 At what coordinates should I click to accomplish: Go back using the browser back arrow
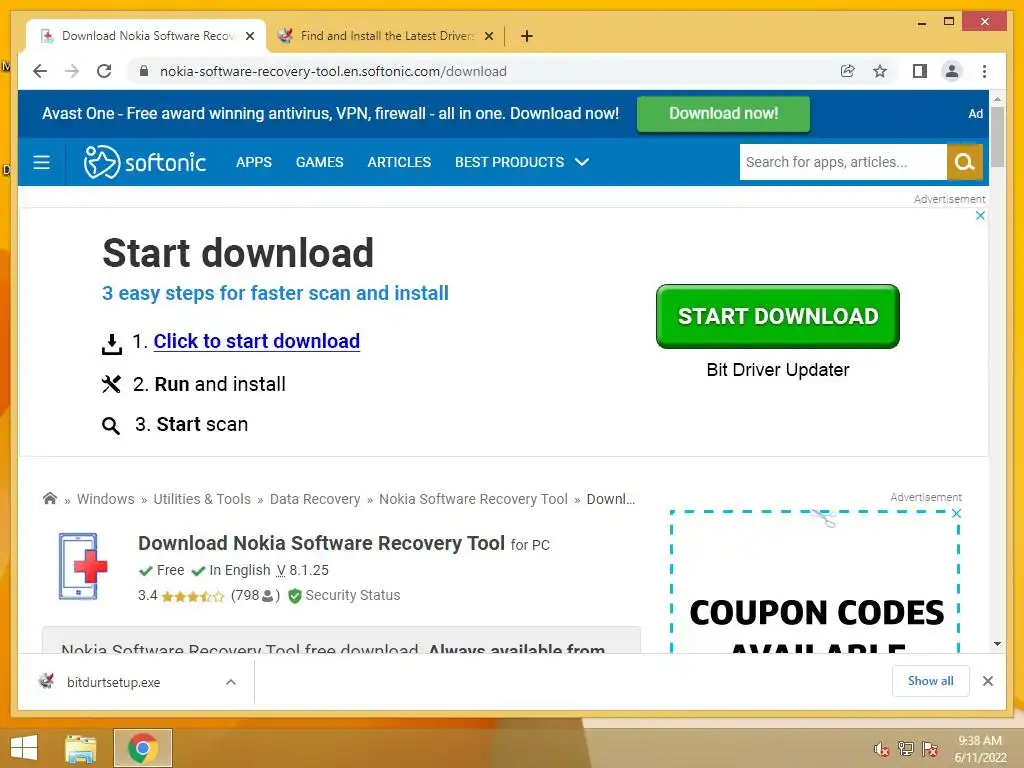click(x=40, y=71)
